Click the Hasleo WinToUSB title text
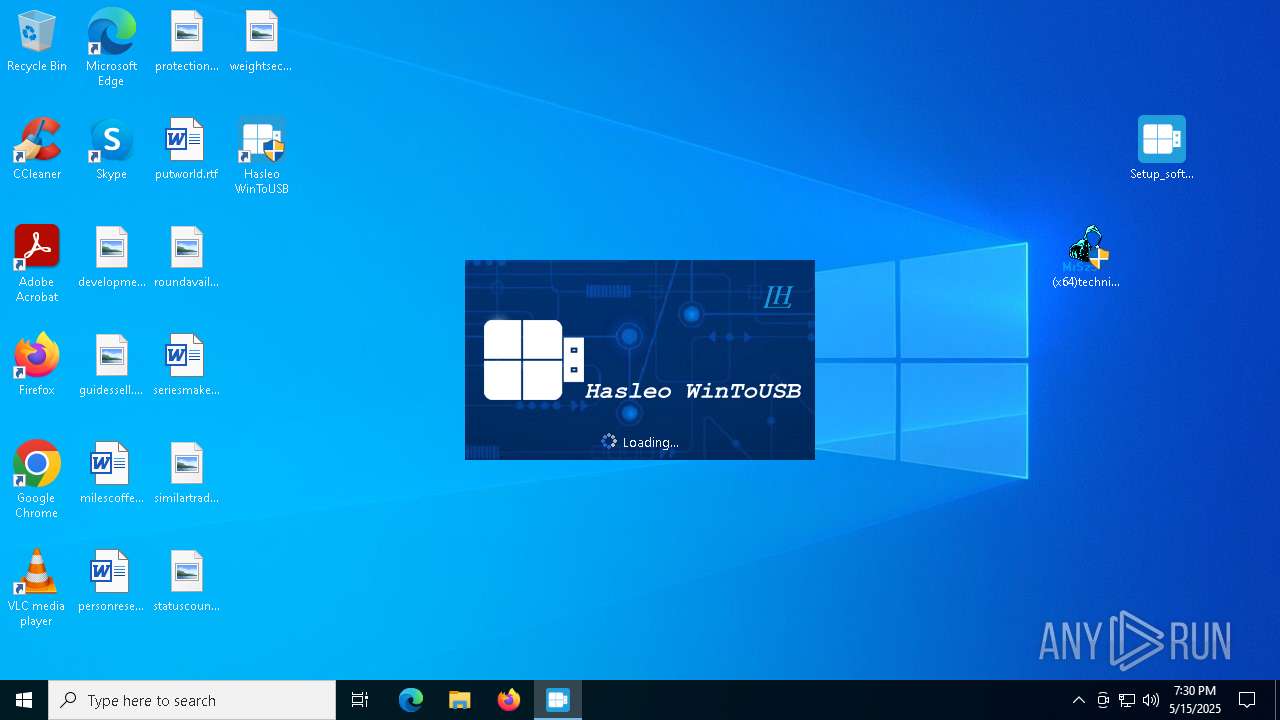 [x=693, y=391]
